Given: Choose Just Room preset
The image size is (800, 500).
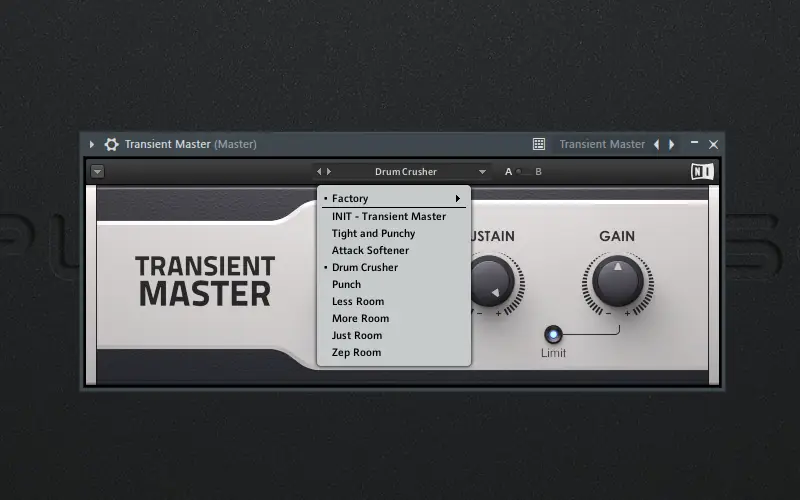Looking at the screenshot, I should coord(394,335).
